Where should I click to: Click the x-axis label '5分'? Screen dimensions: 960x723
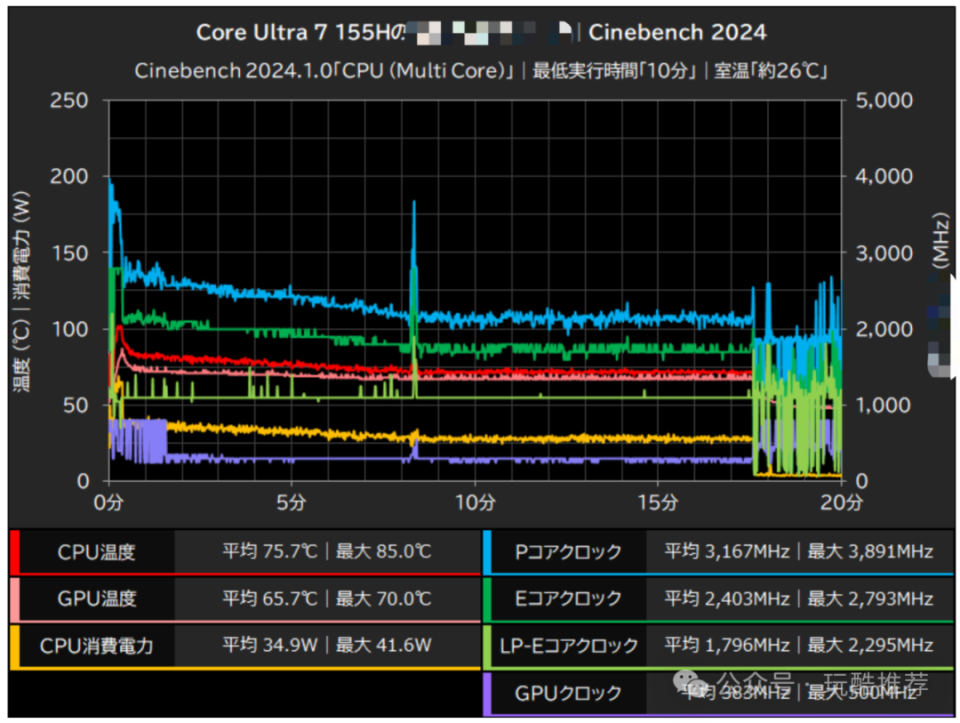(291, 503)
